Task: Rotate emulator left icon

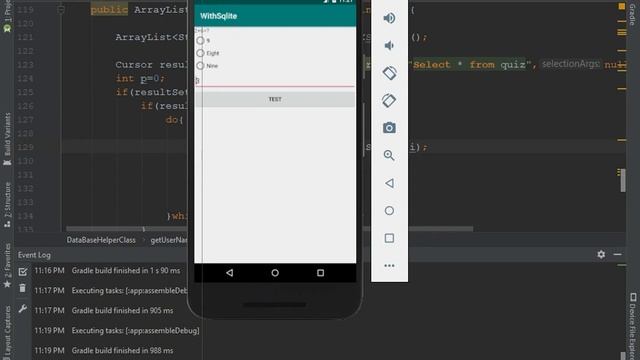Action: (x=389, y=73)
